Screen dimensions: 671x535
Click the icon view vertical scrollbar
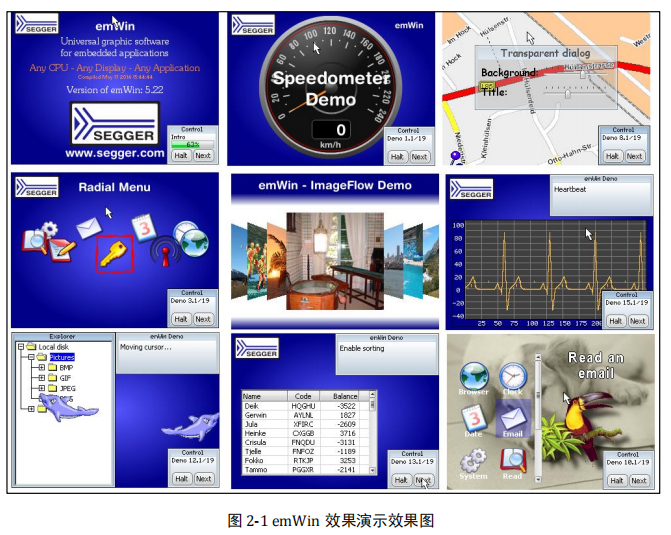pos(538,418)
